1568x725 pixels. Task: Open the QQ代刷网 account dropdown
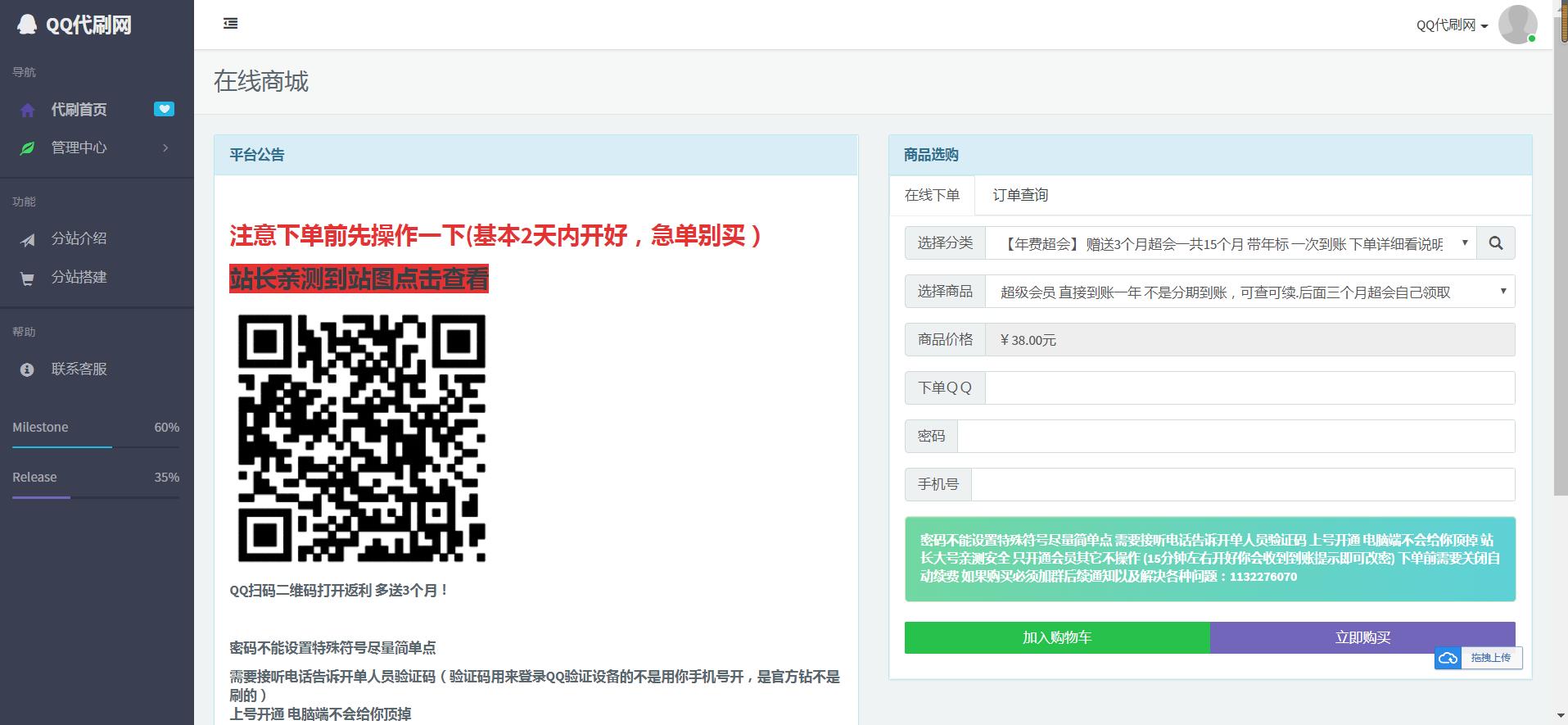pos(1452,25)
